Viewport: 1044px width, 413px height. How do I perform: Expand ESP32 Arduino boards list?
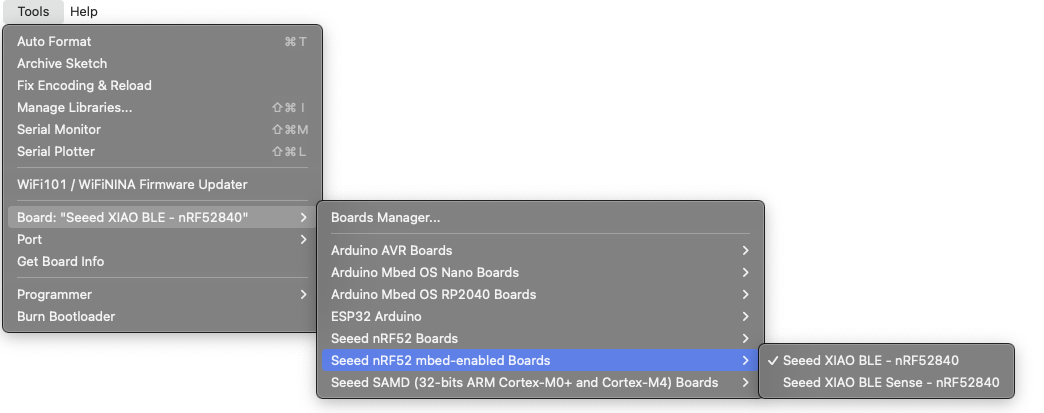[x=540, y=316]
